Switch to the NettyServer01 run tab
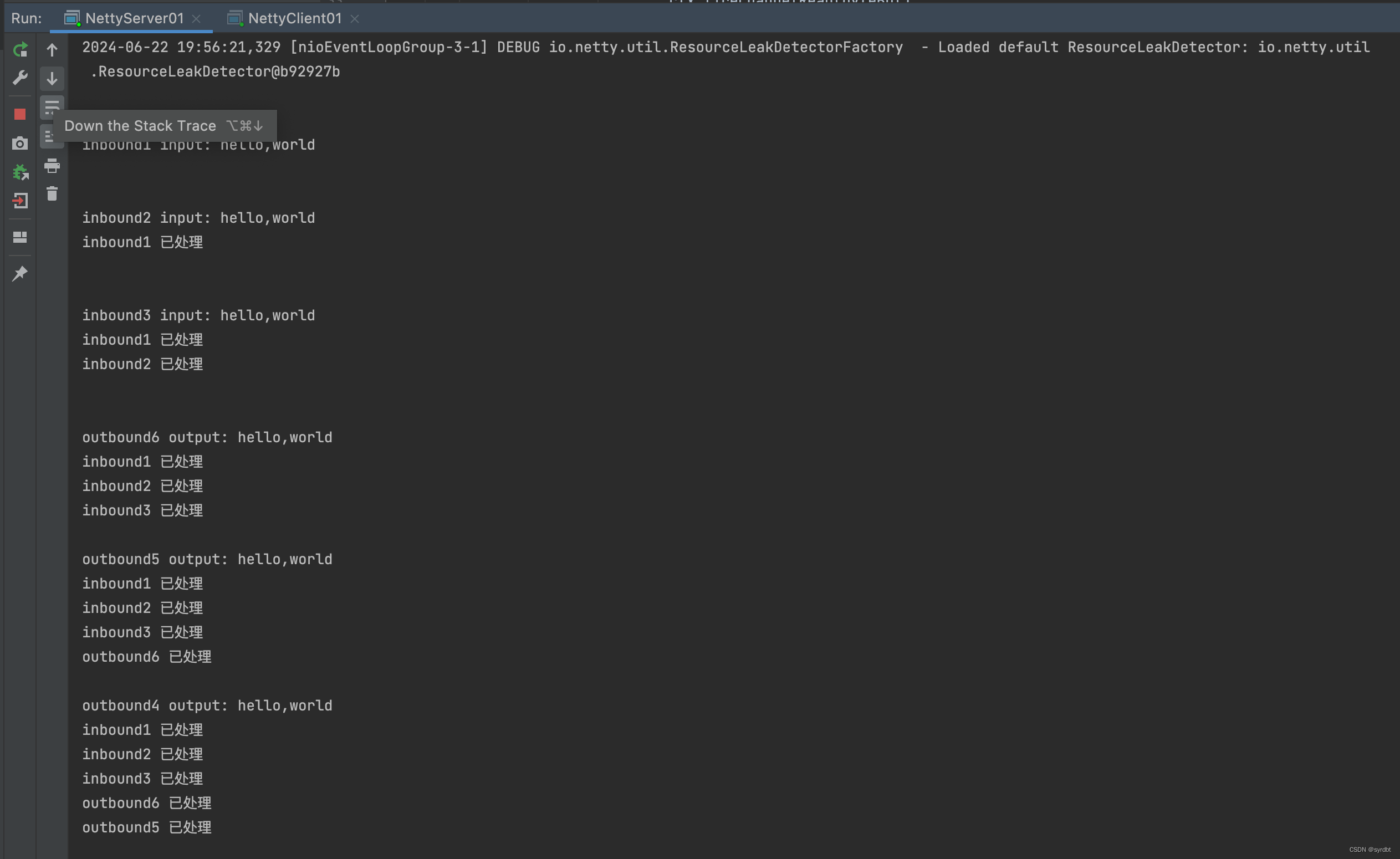The height and width of the screenshot is (859, 1400). click(x=131, y=18)
